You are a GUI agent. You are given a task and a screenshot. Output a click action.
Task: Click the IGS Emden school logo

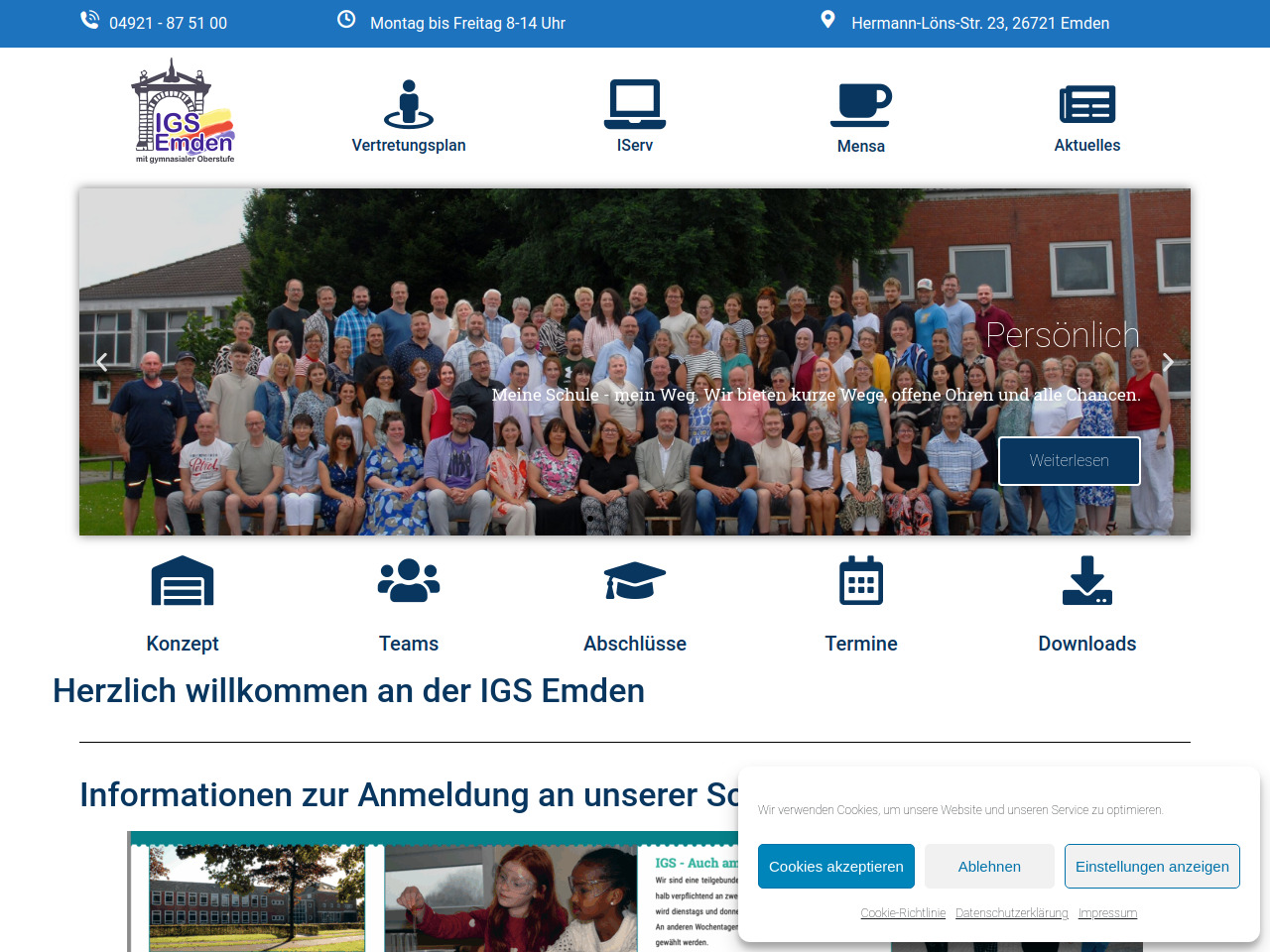184,111
